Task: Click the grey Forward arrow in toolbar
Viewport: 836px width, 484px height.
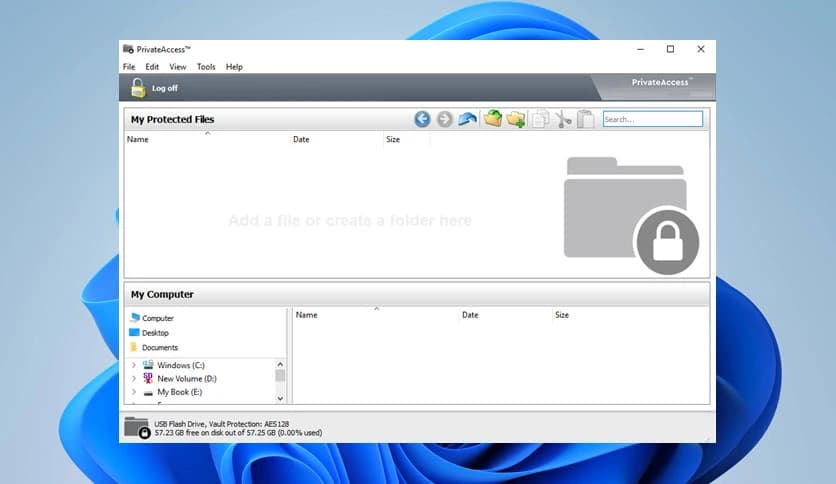Action: coord(444,119)
